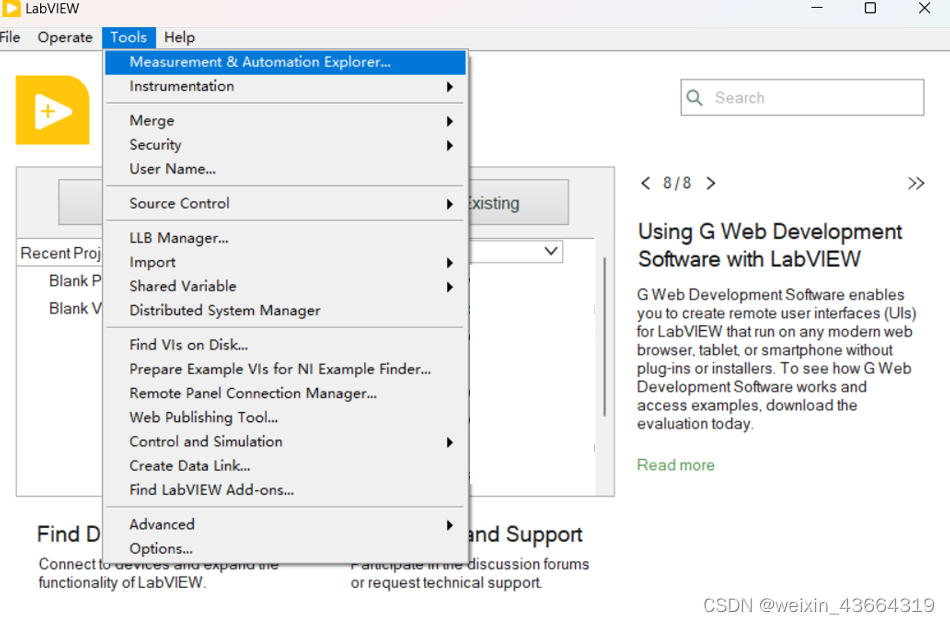Select Create Data Link...
This screenshot has width=950, height=624.
point(285,466)
